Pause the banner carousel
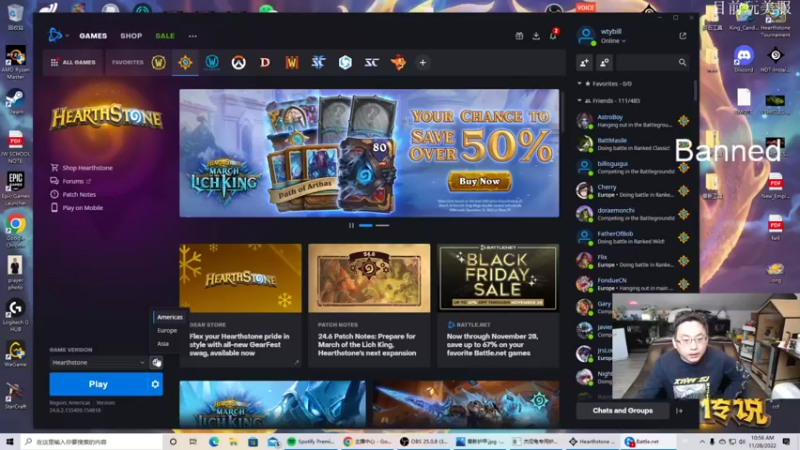Image resolution: width=800 pixels, height=450 pixels. click(351, 225)
